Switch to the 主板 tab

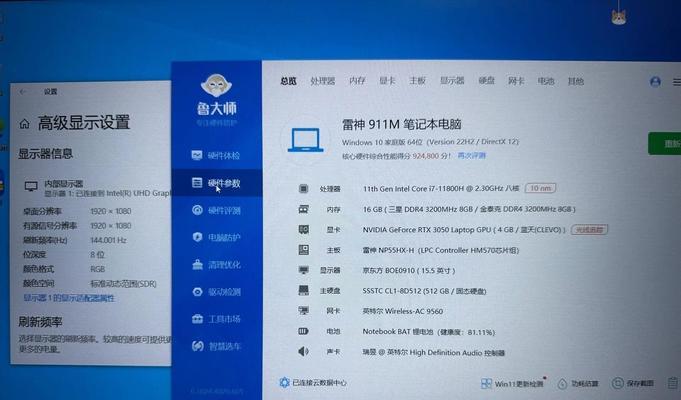(x=417, y=81)
